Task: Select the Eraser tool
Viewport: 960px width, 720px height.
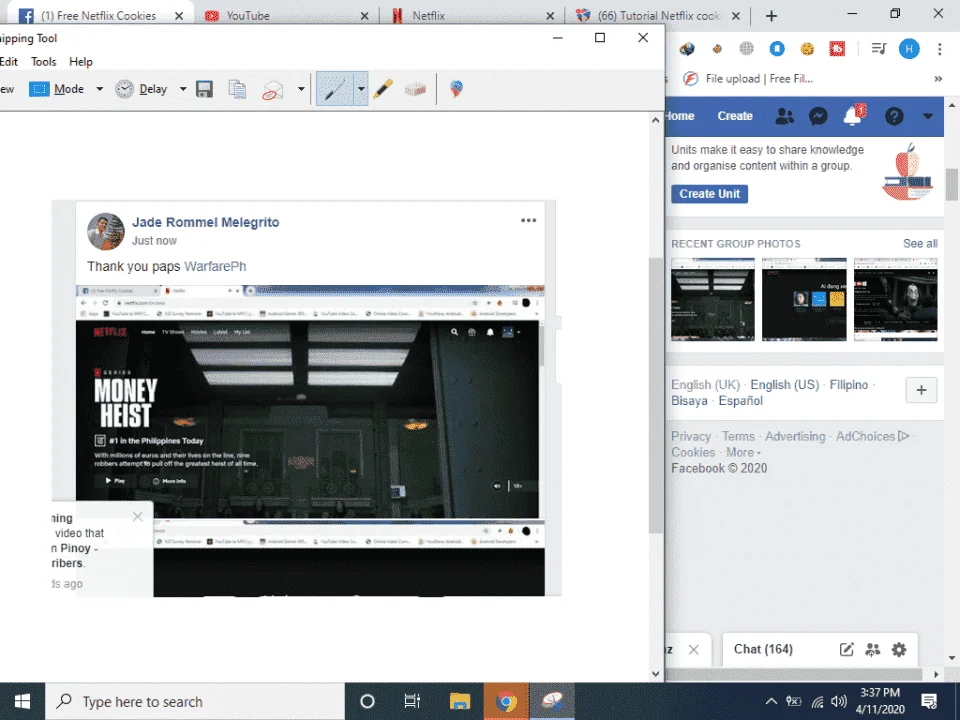Action: (x=415, y=89)
